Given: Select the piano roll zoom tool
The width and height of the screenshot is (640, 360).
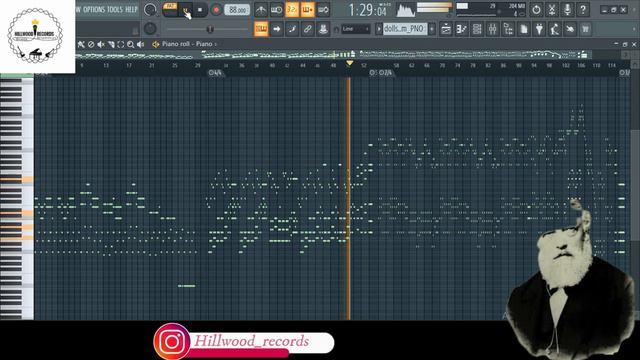Looking at the screenshot, I should coord(131,44).
